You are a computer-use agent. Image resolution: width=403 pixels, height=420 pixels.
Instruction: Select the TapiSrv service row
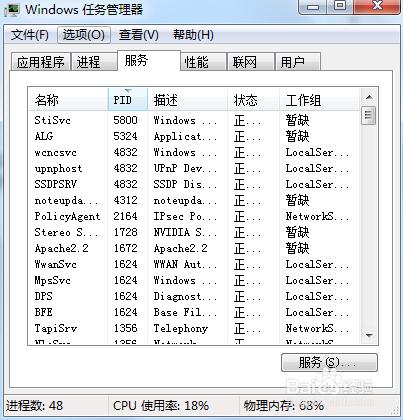pos(194,328)
